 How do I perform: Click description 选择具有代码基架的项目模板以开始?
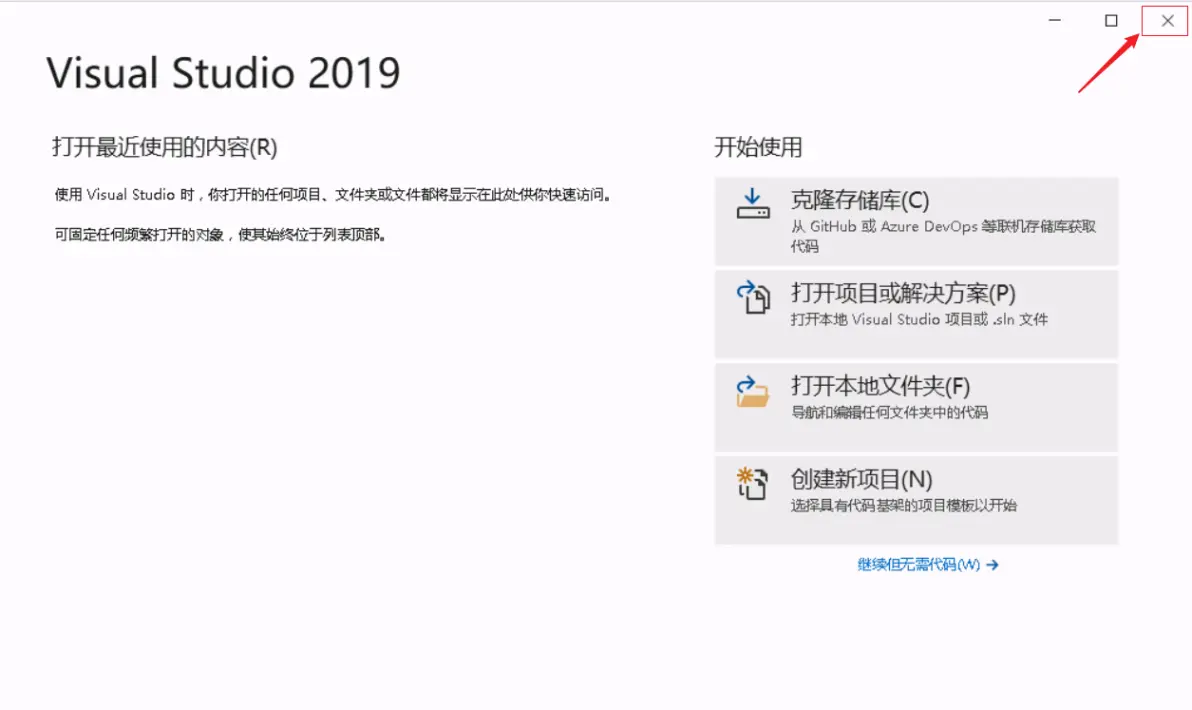(904, 505)
